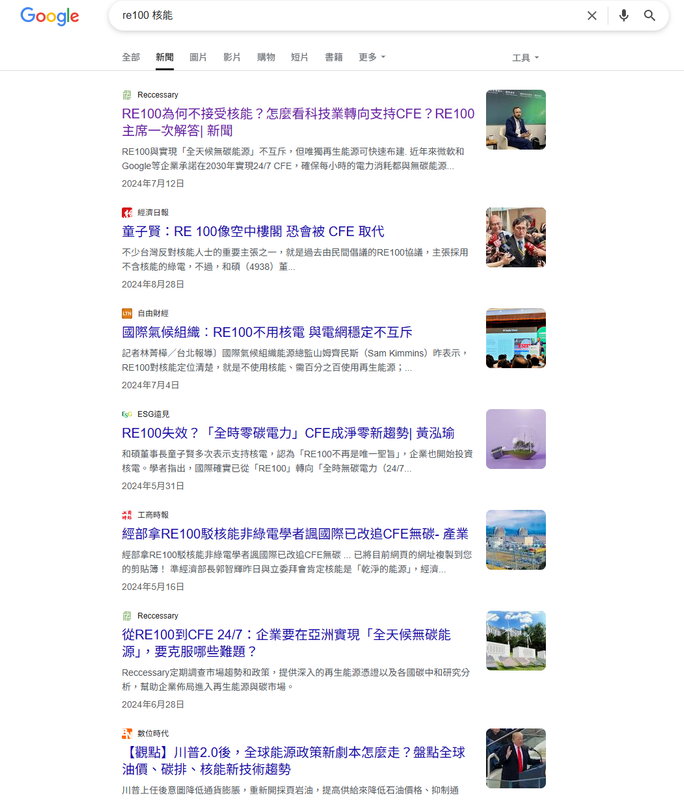Click date 2024年5月16日
The height and width of the screenshot is (800, 684).
point(153,587)
